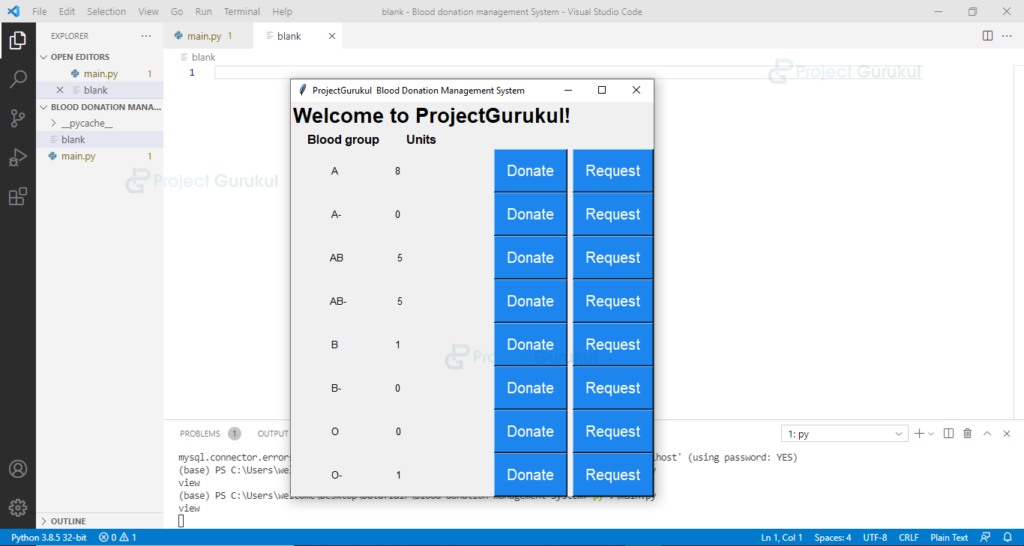
Task: Click UTF-8 encoding status entry
Action: (875, 538)
